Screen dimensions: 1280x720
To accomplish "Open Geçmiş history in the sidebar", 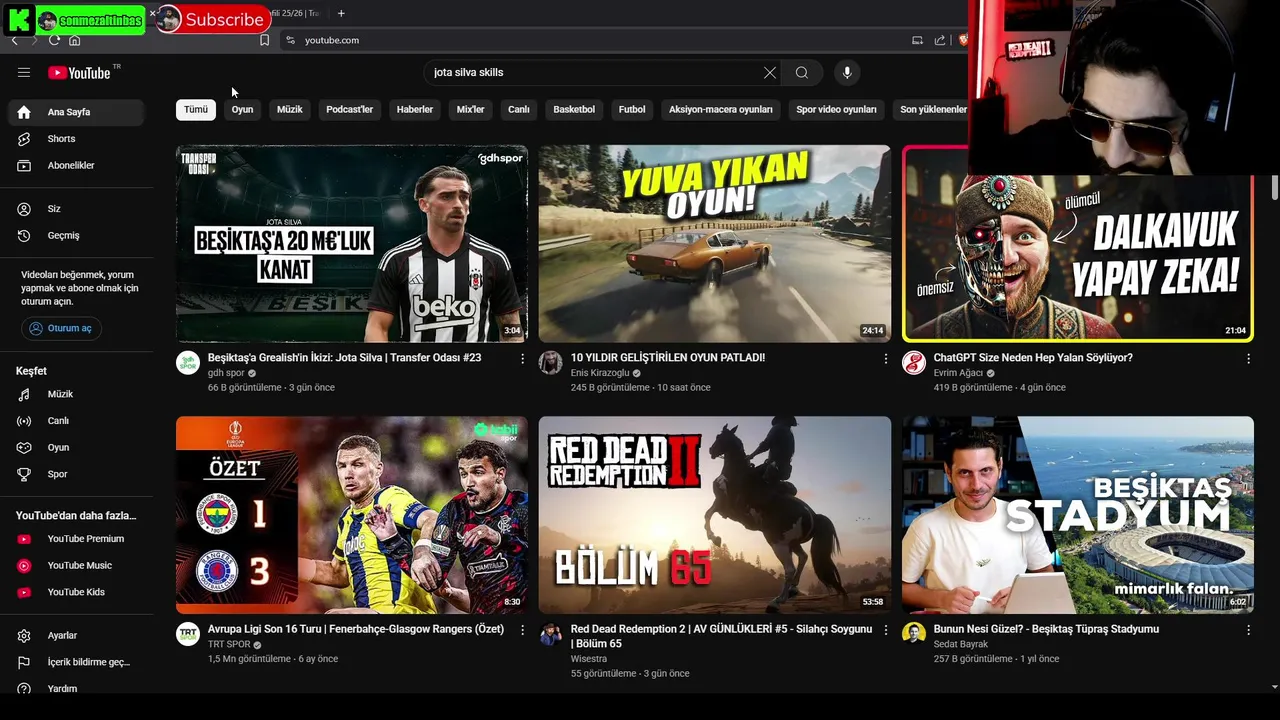I will tap(76, 235).
